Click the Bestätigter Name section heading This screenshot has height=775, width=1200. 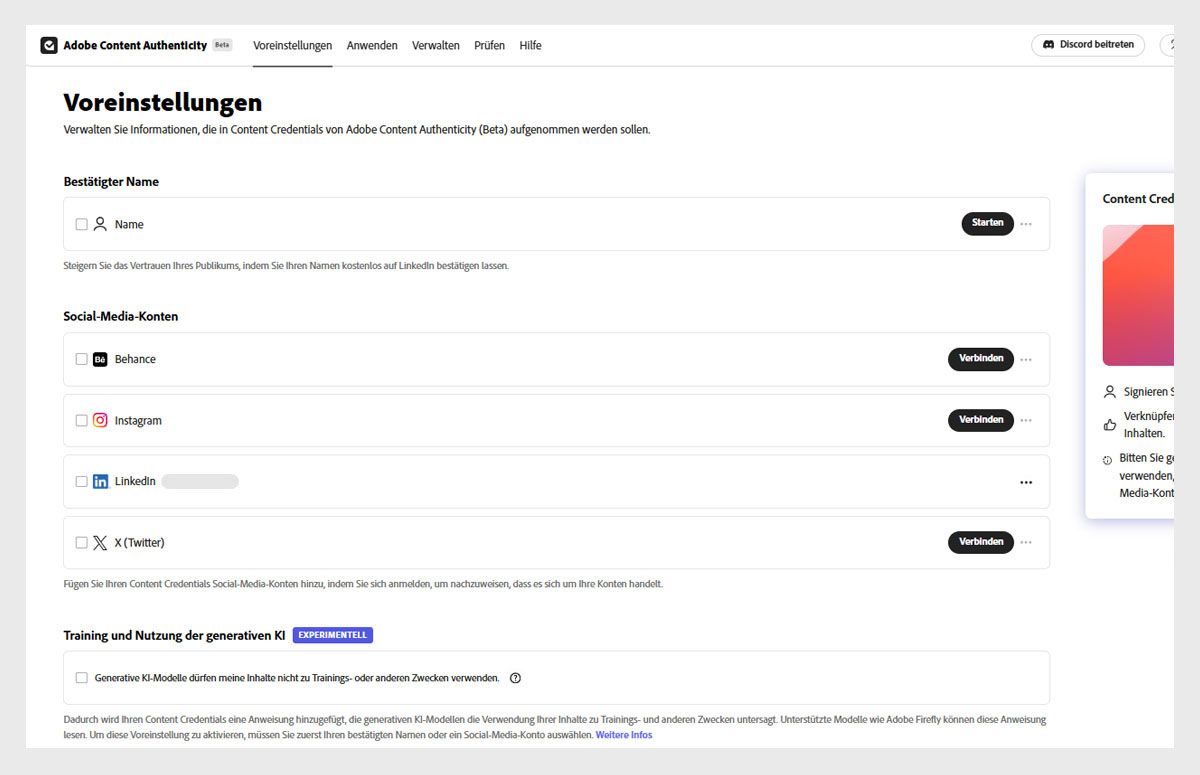(111, 182)
